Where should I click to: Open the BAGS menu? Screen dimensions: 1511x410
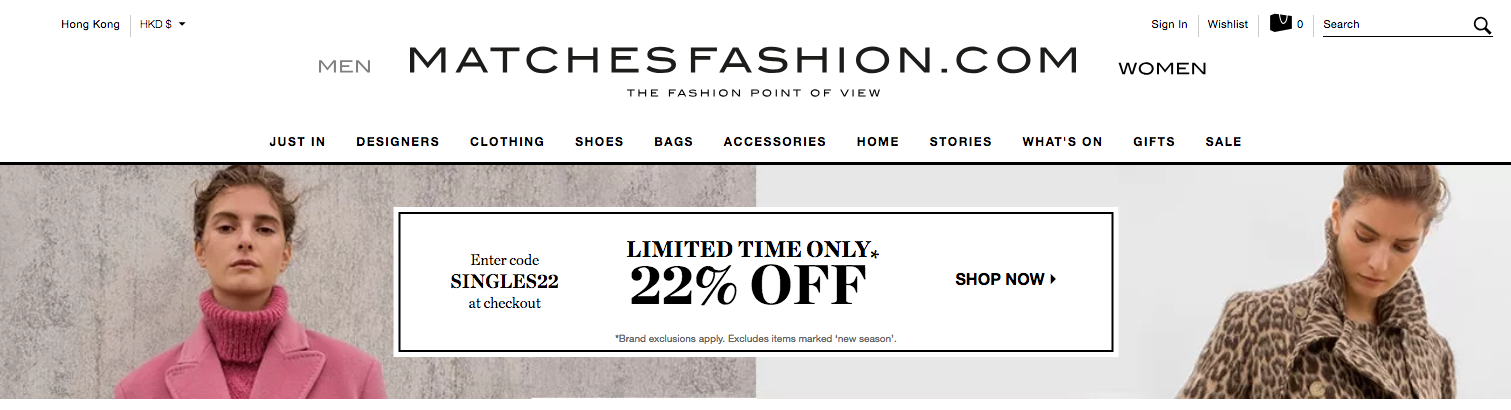[673, 141]
